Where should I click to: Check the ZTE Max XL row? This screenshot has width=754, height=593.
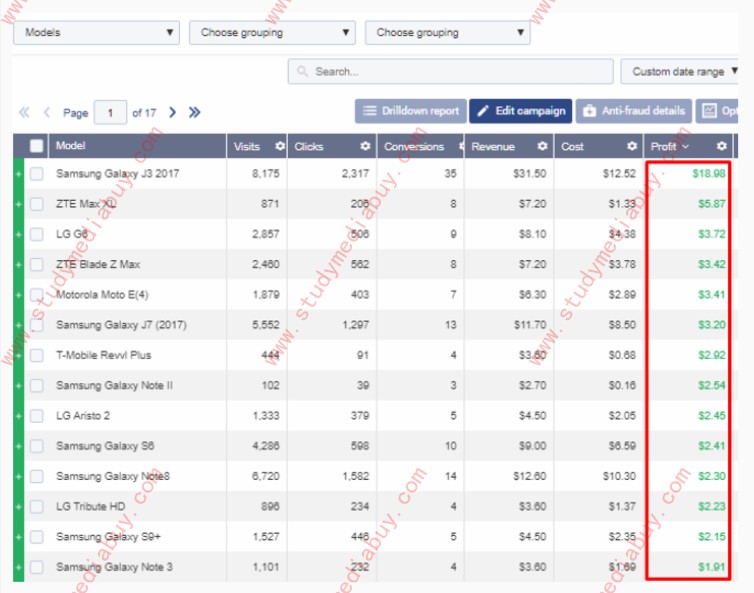coord(37,204)
